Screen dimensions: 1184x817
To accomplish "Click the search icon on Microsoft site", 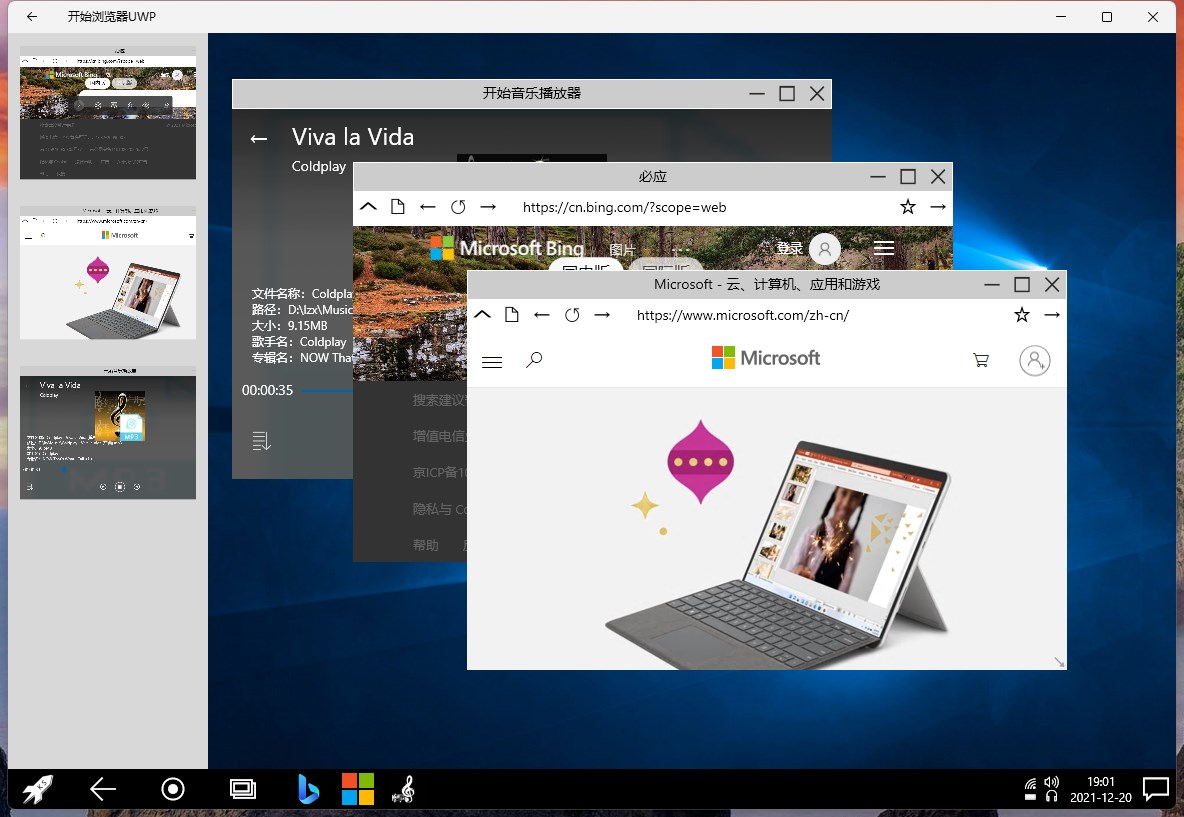I will click(x=534, y=360).
